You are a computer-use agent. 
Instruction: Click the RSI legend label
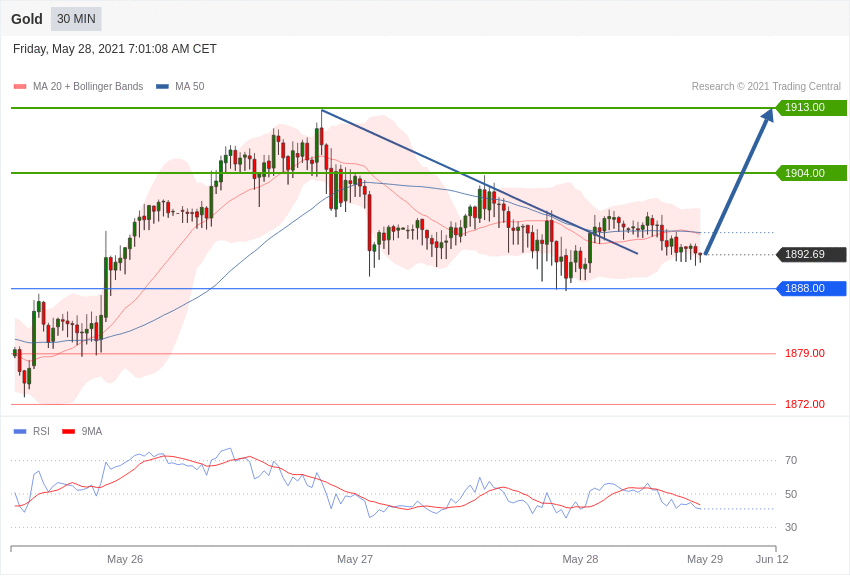41,431
